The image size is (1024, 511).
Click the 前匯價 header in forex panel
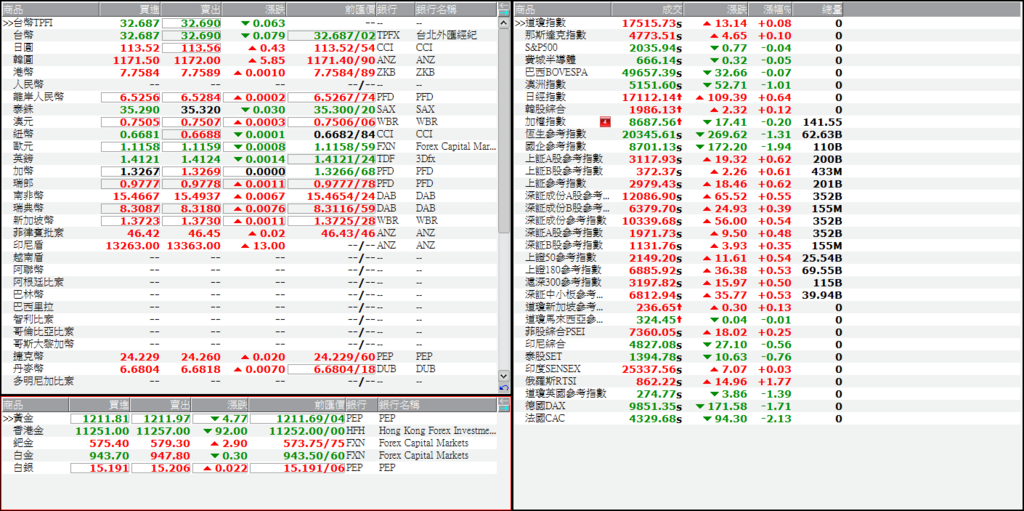332,9
